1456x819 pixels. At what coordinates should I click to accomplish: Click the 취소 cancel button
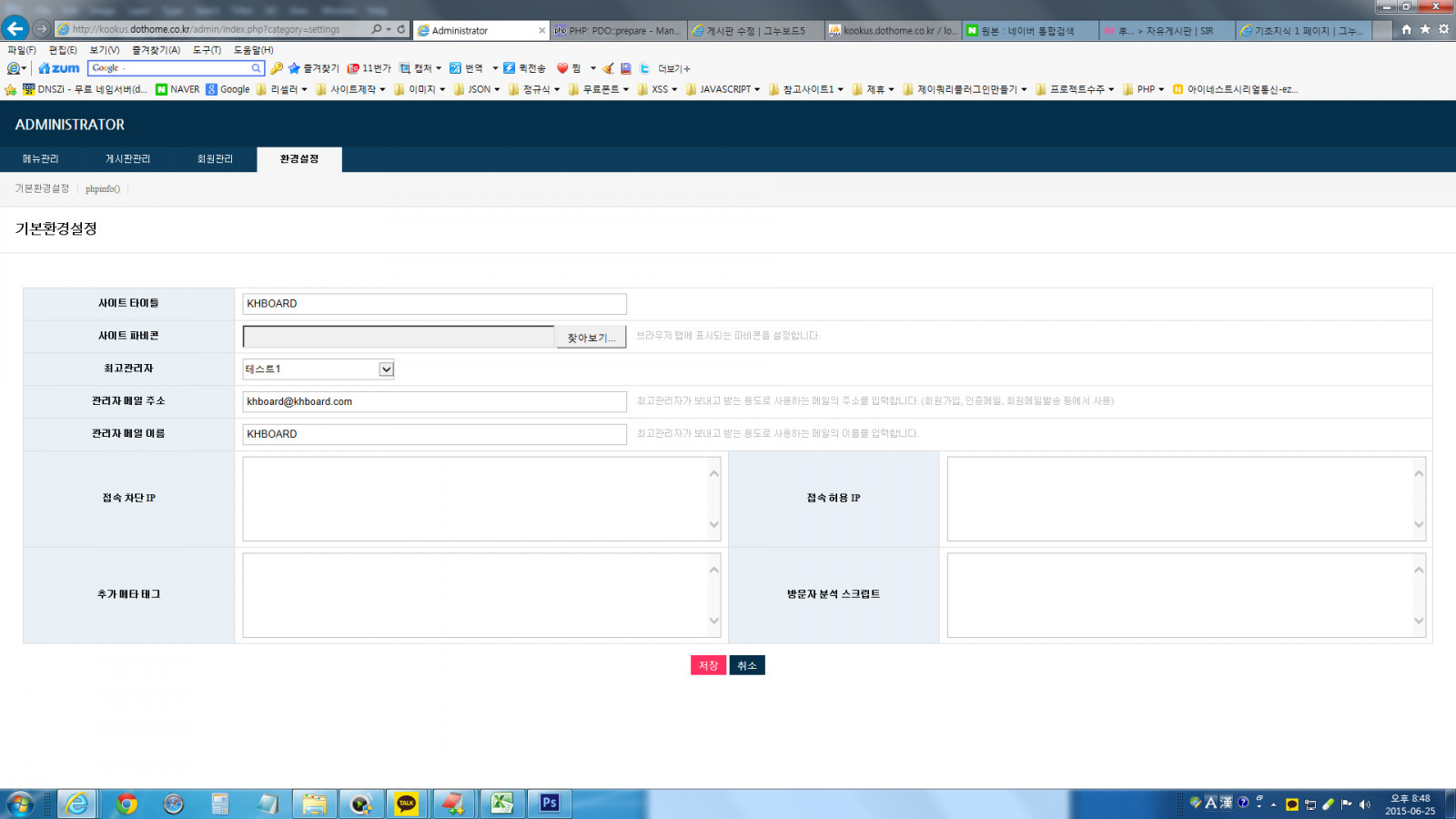747,665
